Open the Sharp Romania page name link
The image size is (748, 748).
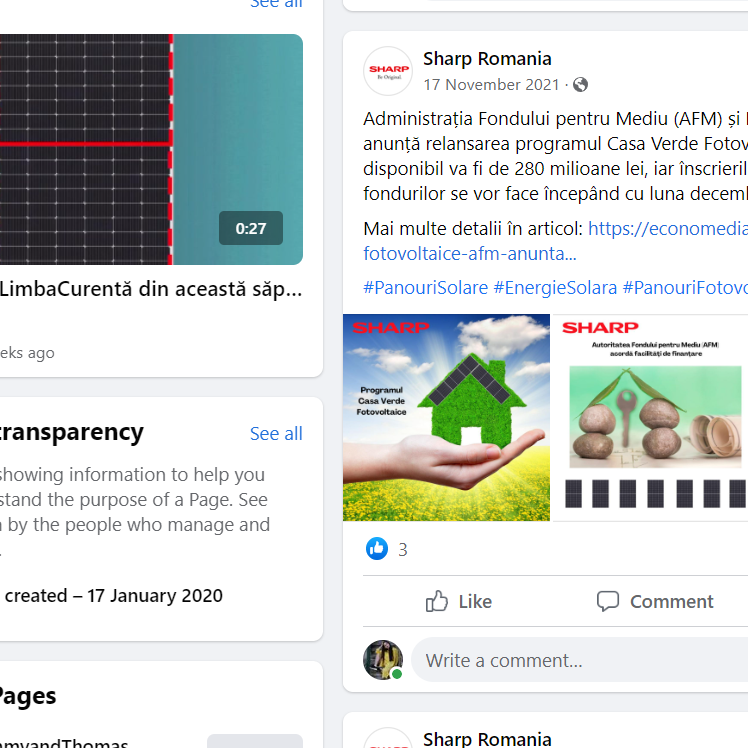(x=487, y=59)
